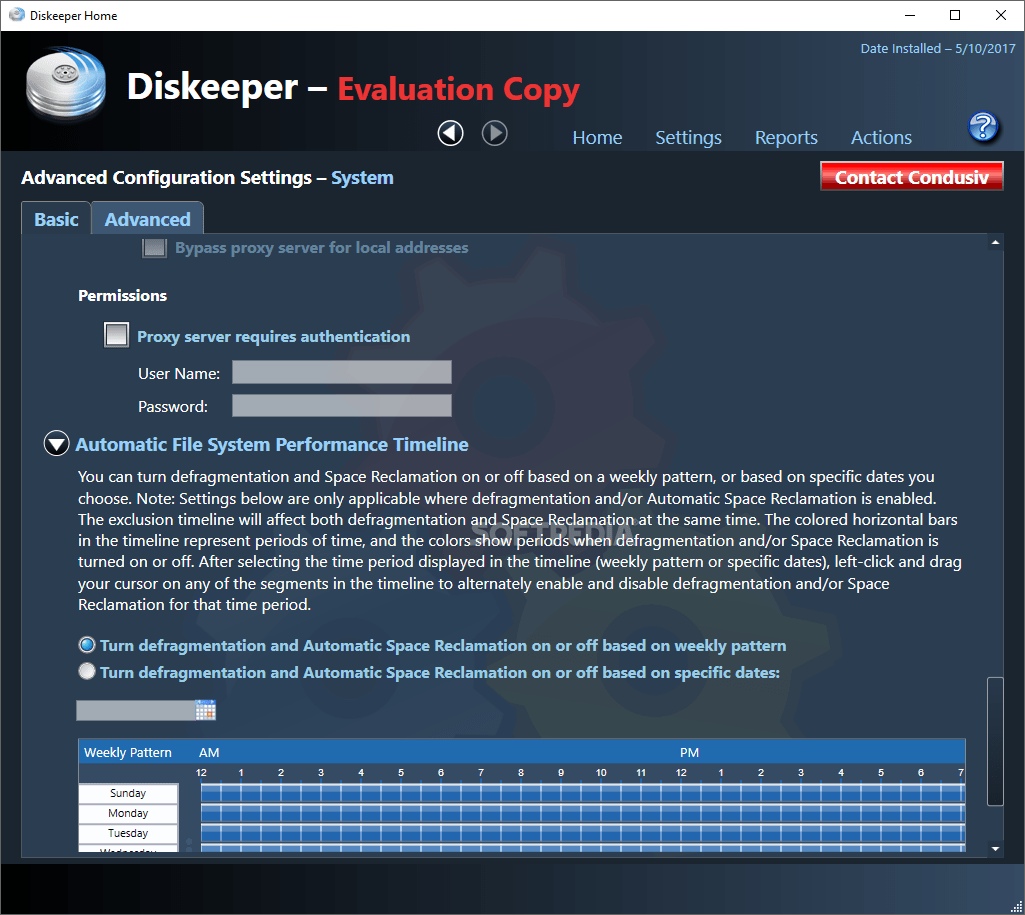
Task: Click the forward navigation arrow
Action: [494, 132]
